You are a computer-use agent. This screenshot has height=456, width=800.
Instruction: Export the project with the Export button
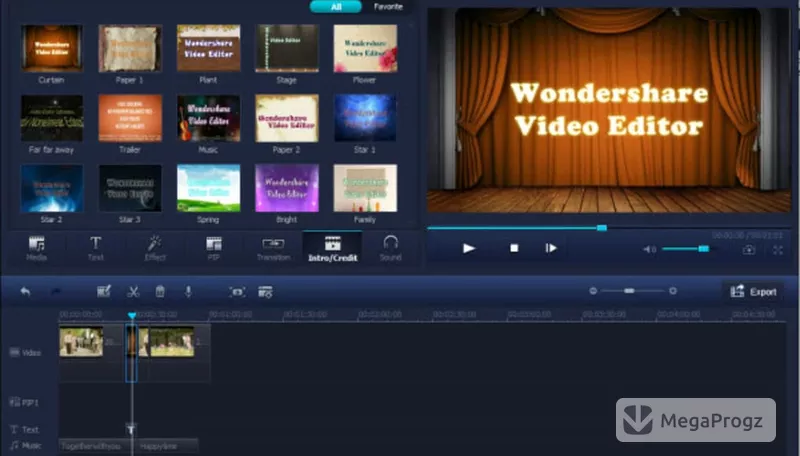click(754, 292)
